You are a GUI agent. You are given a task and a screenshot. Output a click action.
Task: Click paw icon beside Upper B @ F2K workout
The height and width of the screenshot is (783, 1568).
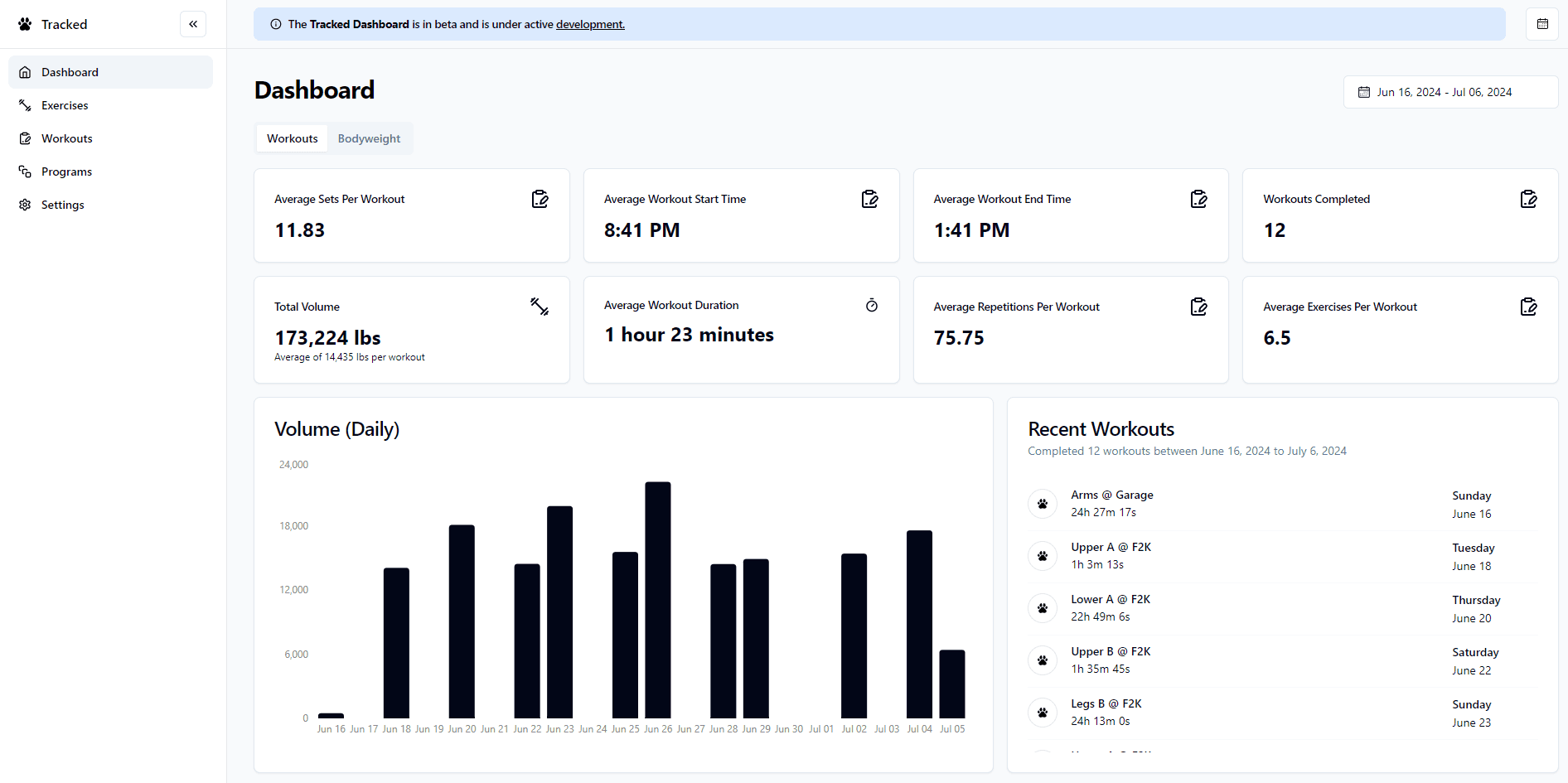click(1043, 660)
